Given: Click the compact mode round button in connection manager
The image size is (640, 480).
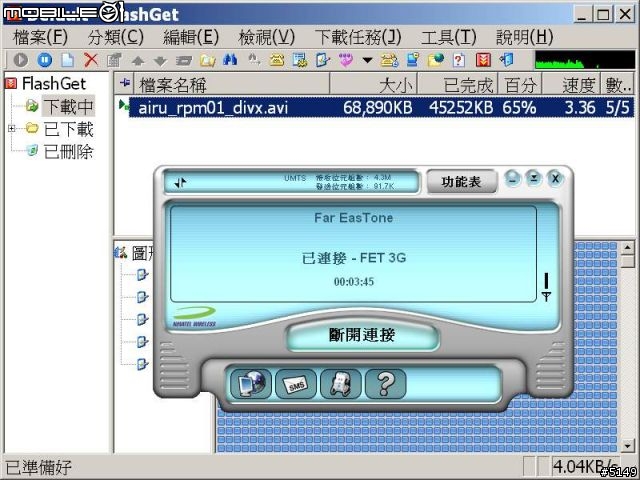Looking at the screenshot, I should point(533,178).
